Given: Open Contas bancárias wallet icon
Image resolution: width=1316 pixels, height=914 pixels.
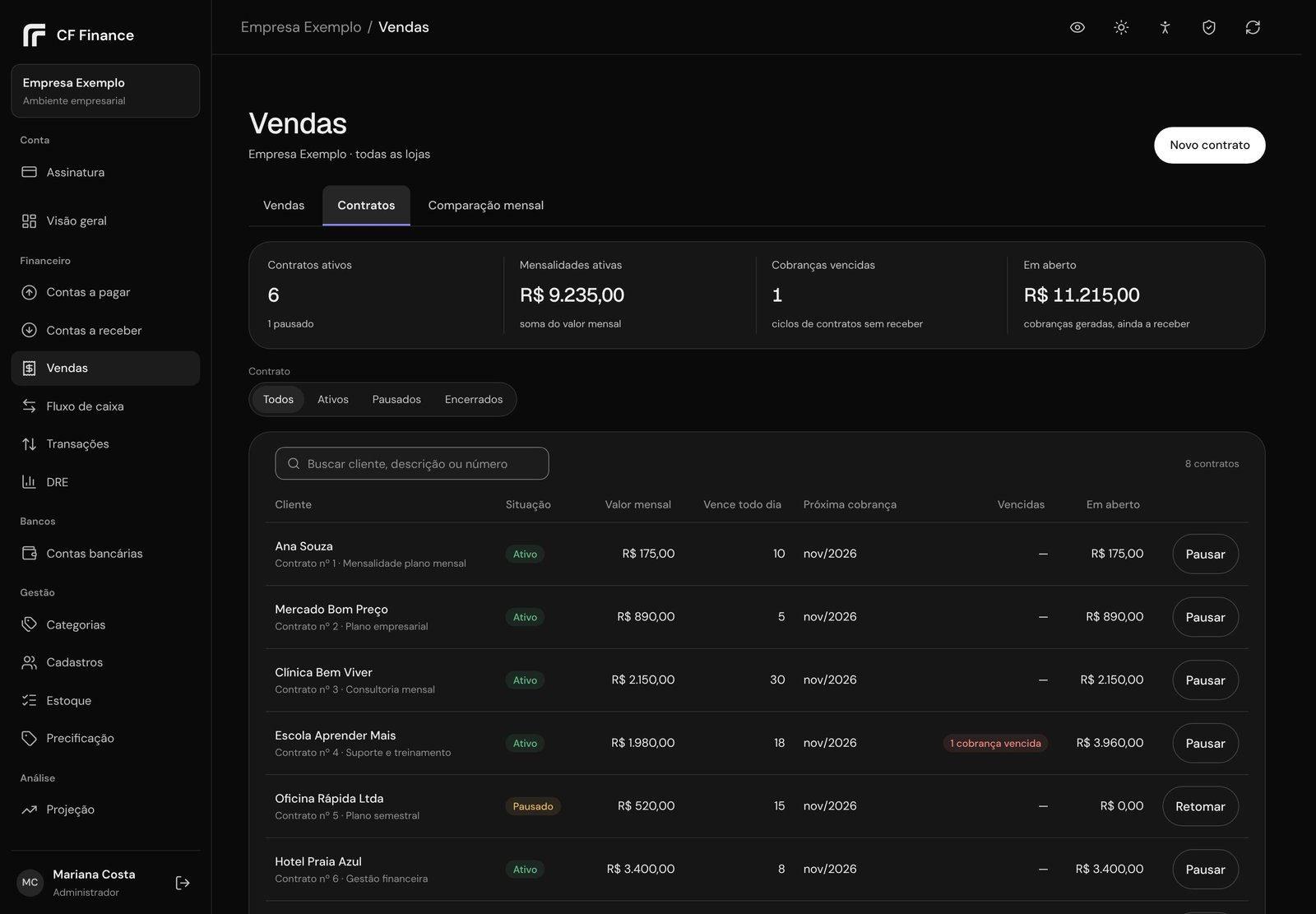Looking at the screenshot, I should tap(29, 553).
